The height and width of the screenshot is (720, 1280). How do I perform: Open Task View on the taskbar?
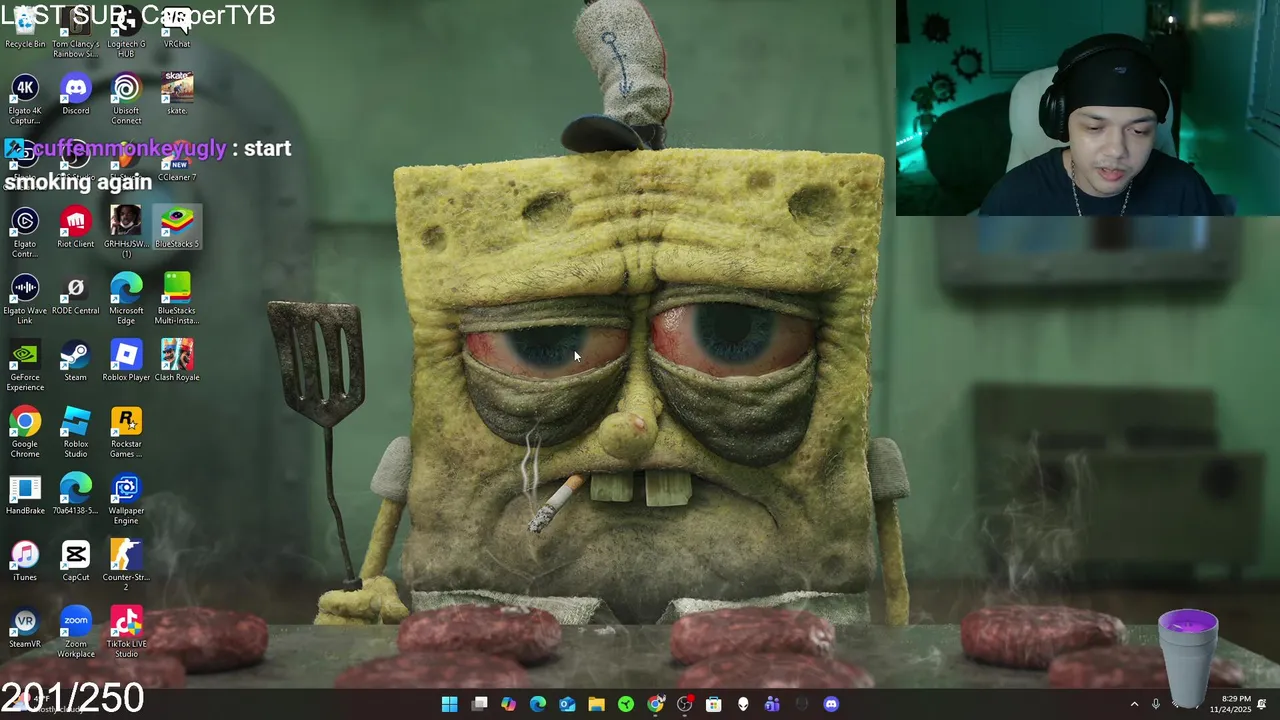tap(480, 704)
